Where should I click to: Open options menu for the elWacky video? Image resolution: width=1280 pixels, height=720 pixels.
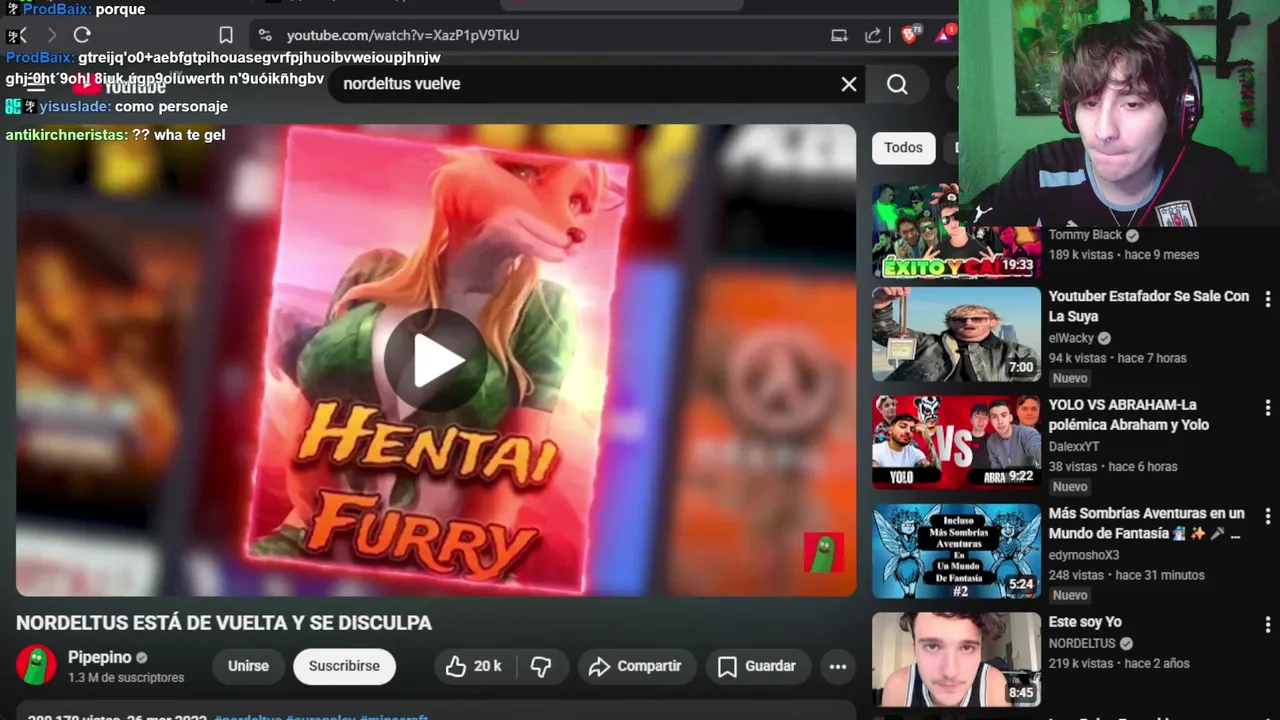[1267, 299]
